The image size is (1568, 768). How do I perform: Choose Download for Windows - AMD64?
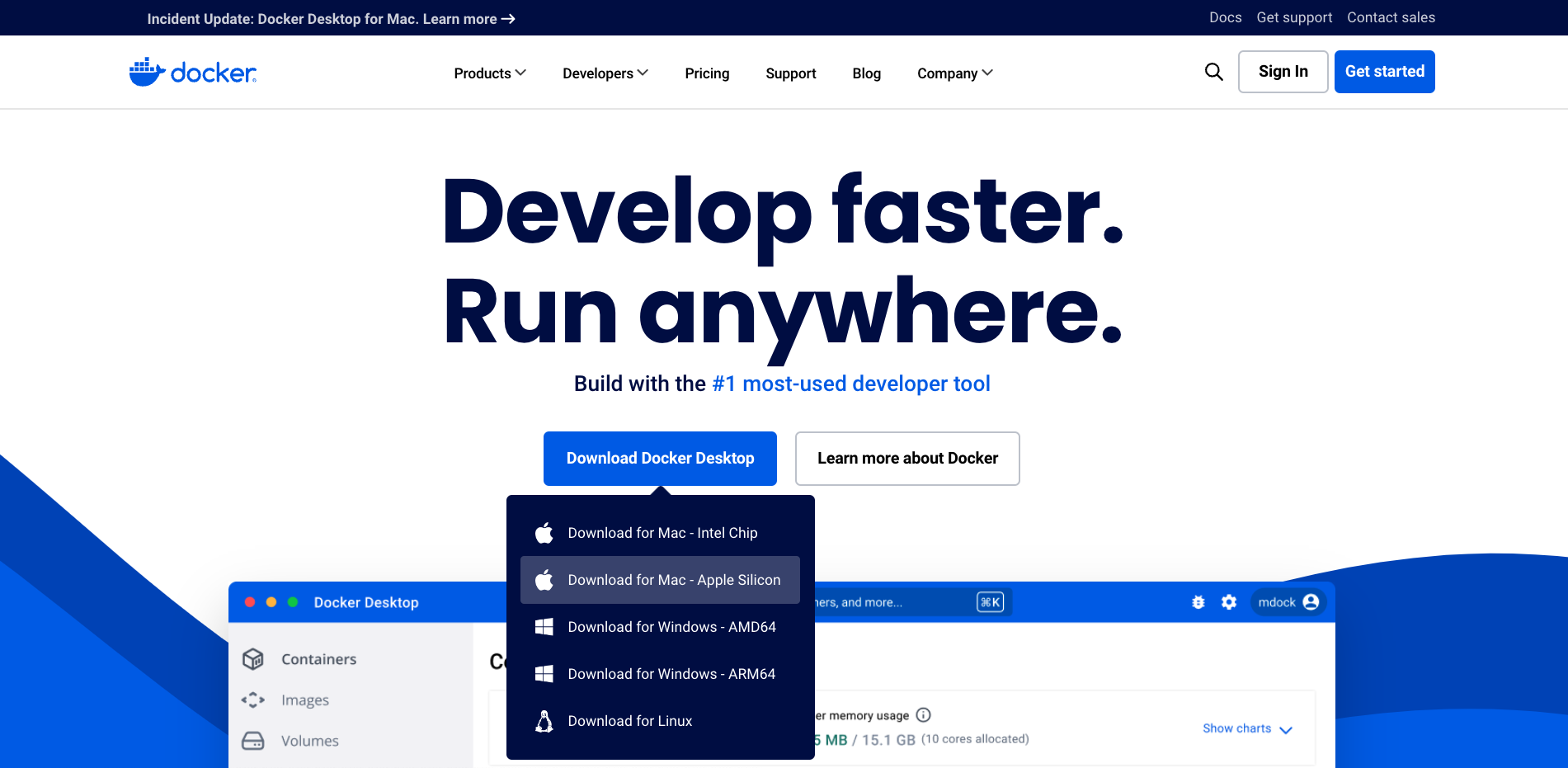click(660, 627)
